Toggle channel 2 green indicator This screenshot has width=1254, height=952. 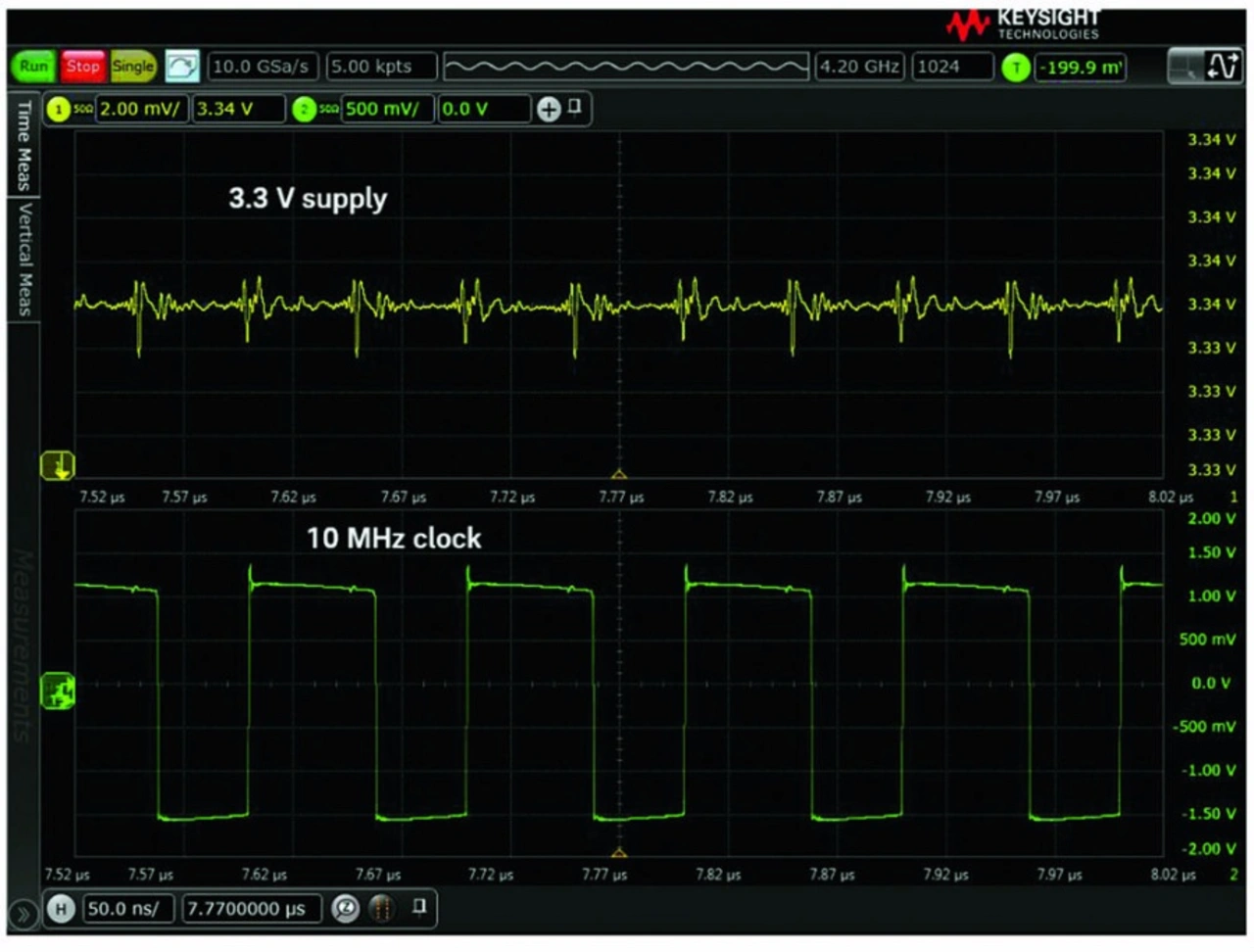(x=304, y=109)
